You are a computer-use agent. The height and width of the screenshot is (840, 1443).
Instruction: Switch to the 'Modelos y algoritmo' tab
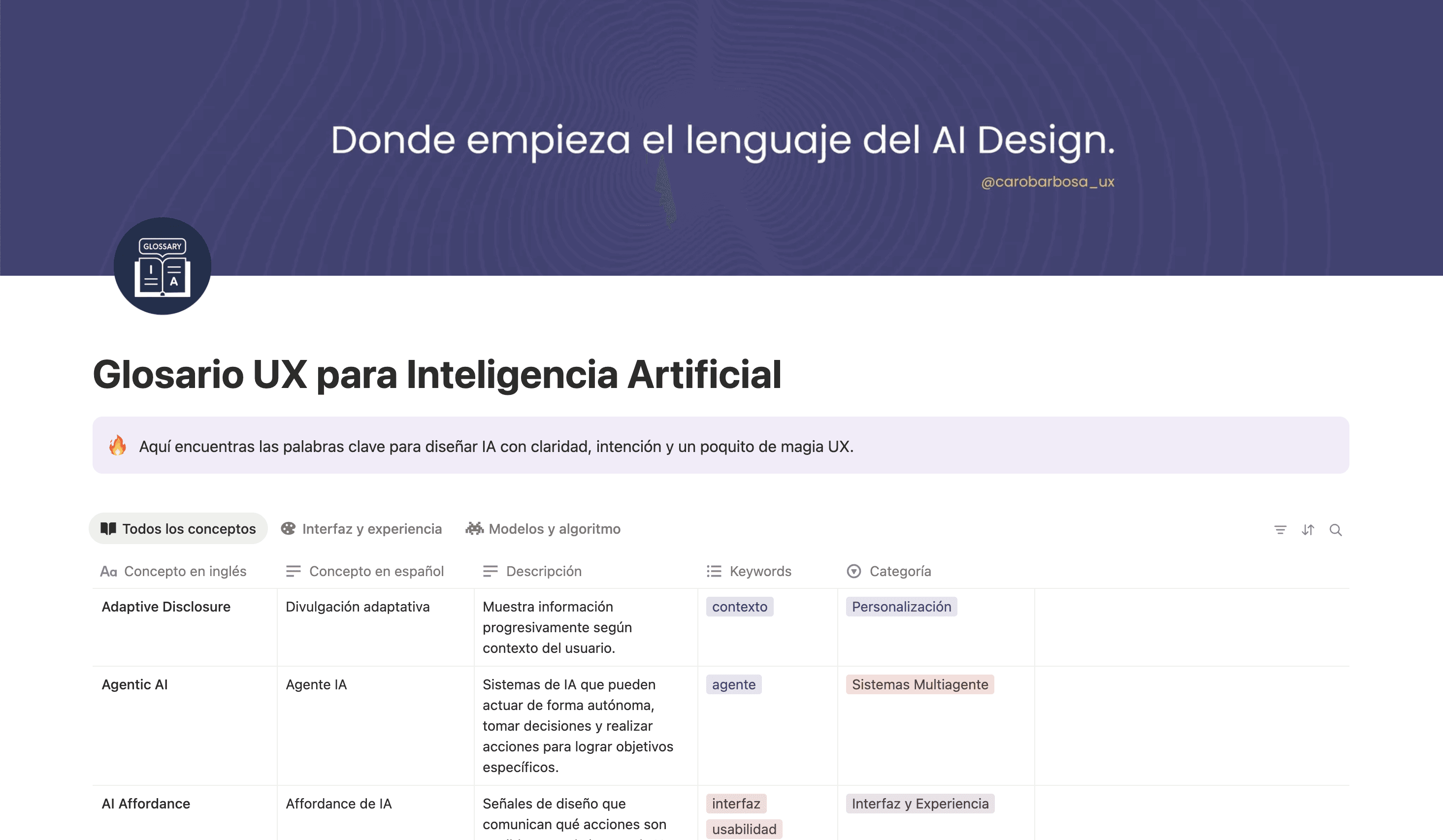(543, 528)
